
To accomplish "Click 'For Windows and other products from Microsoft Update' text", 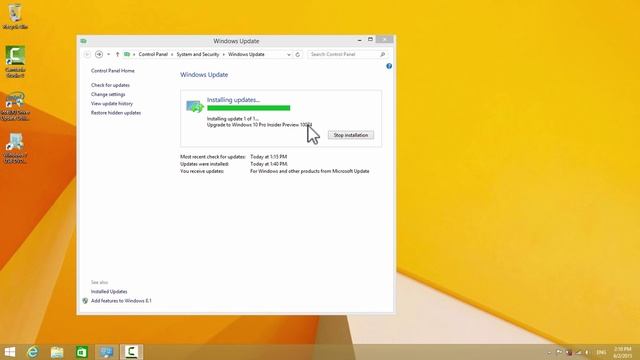I will 309,171.
